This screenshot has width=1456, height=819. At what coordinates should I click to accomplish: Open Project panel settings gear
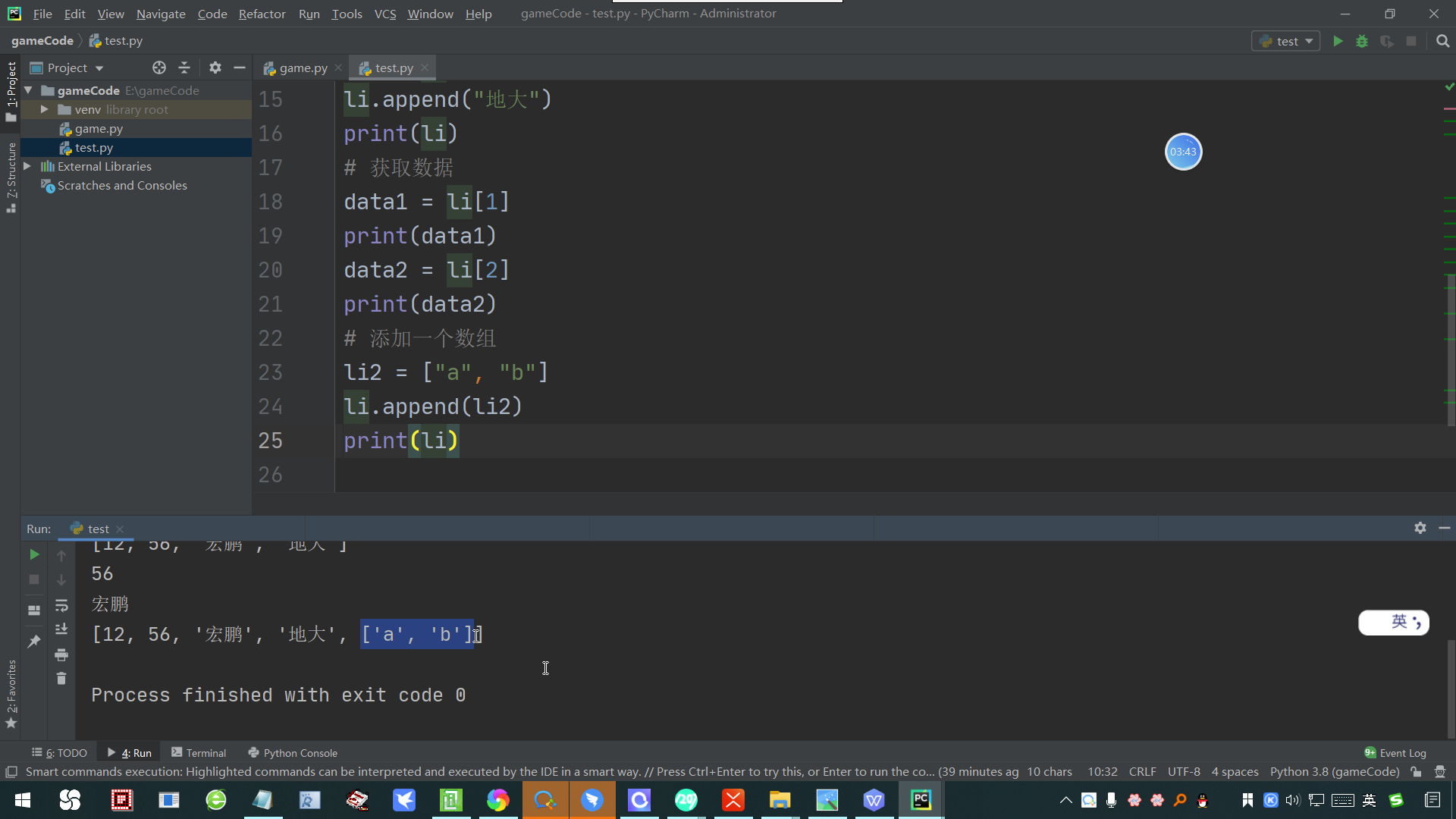(x=215, y=67)
